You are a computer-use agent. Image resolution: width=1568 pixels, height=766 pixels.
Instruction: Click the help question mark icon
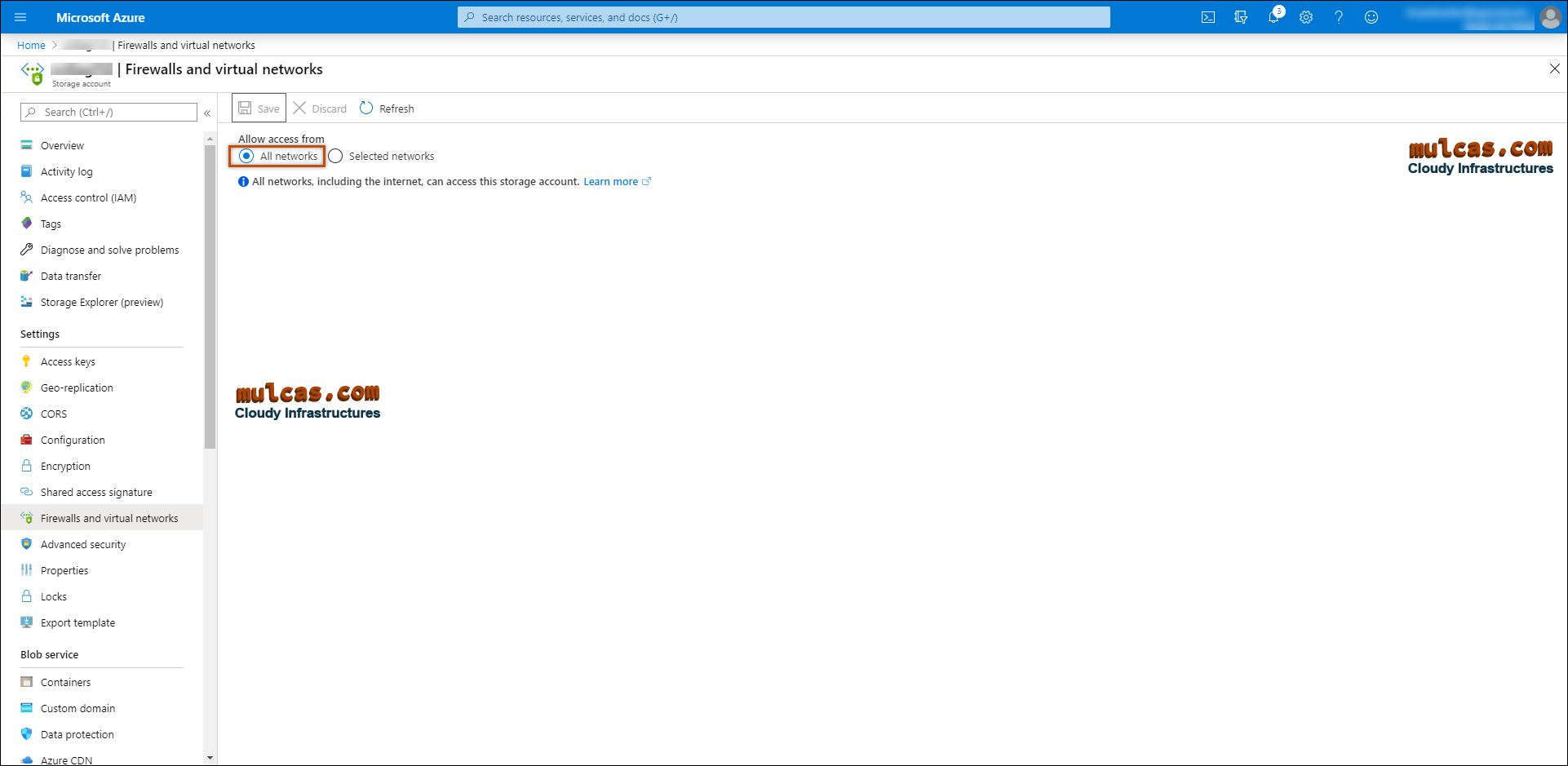point(1339,17)
